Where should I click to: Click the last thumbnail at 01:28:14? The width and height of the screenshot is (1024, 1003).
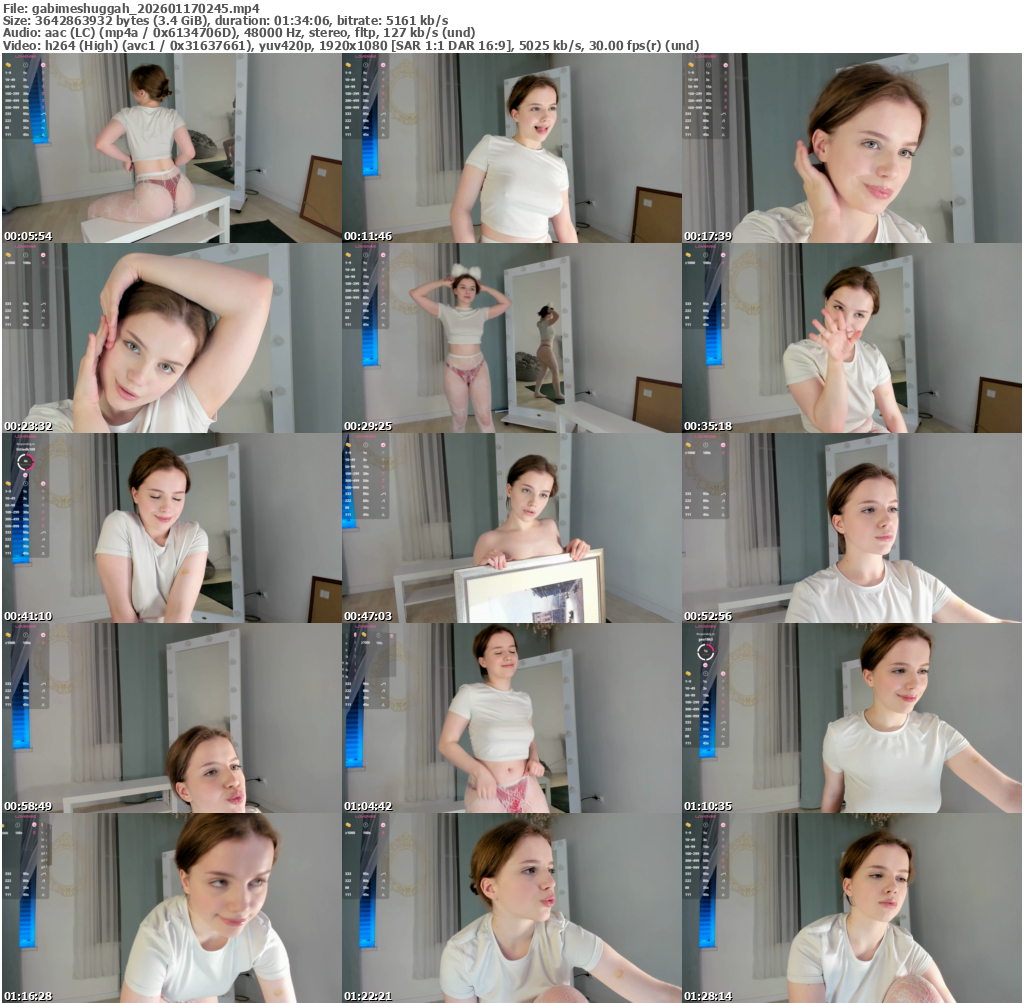pos(851,908)
